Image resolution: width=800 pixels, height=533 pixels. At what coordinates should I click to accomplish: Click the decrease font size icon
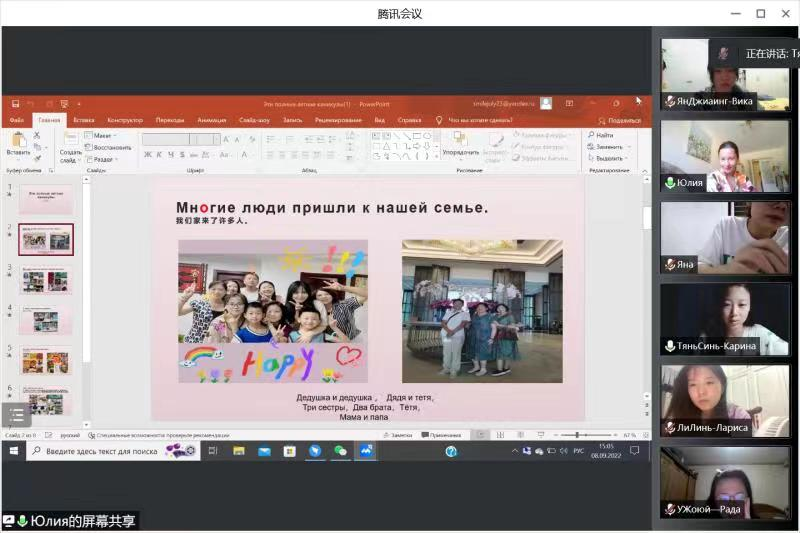[x=237, y=139]
